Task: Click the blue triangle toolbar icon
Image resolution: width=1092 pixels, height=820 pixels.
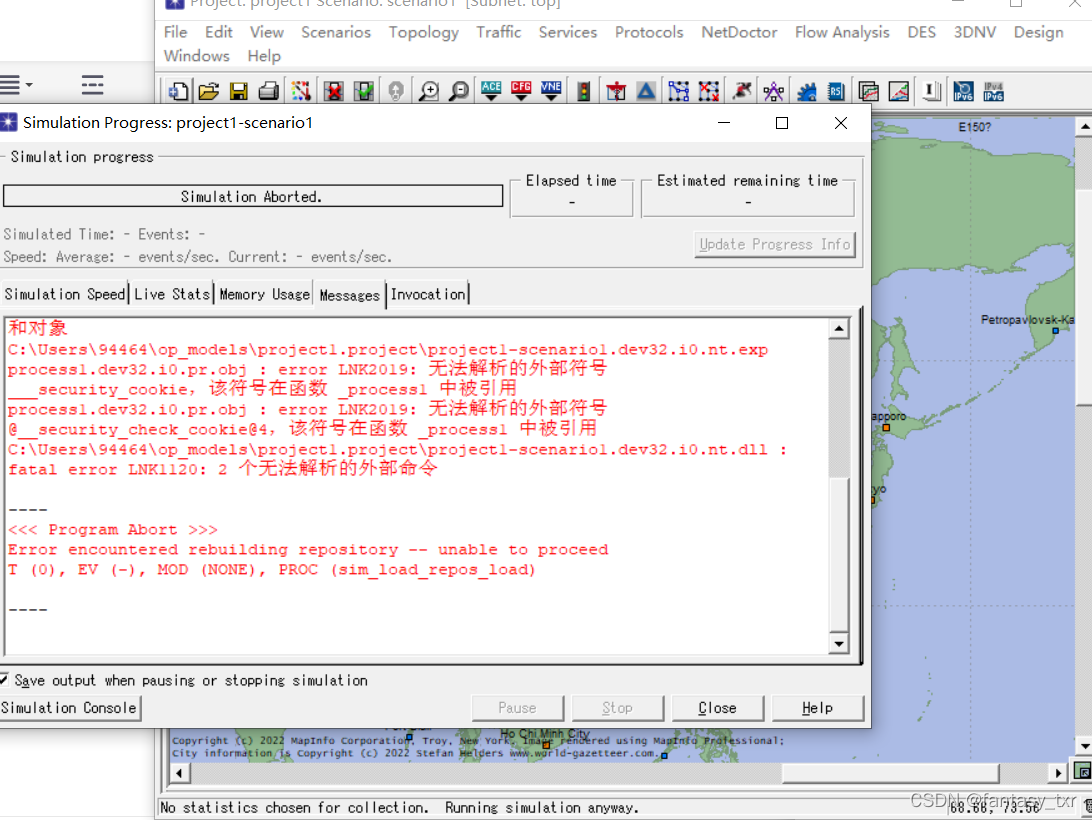Action: tap(646, 91)
